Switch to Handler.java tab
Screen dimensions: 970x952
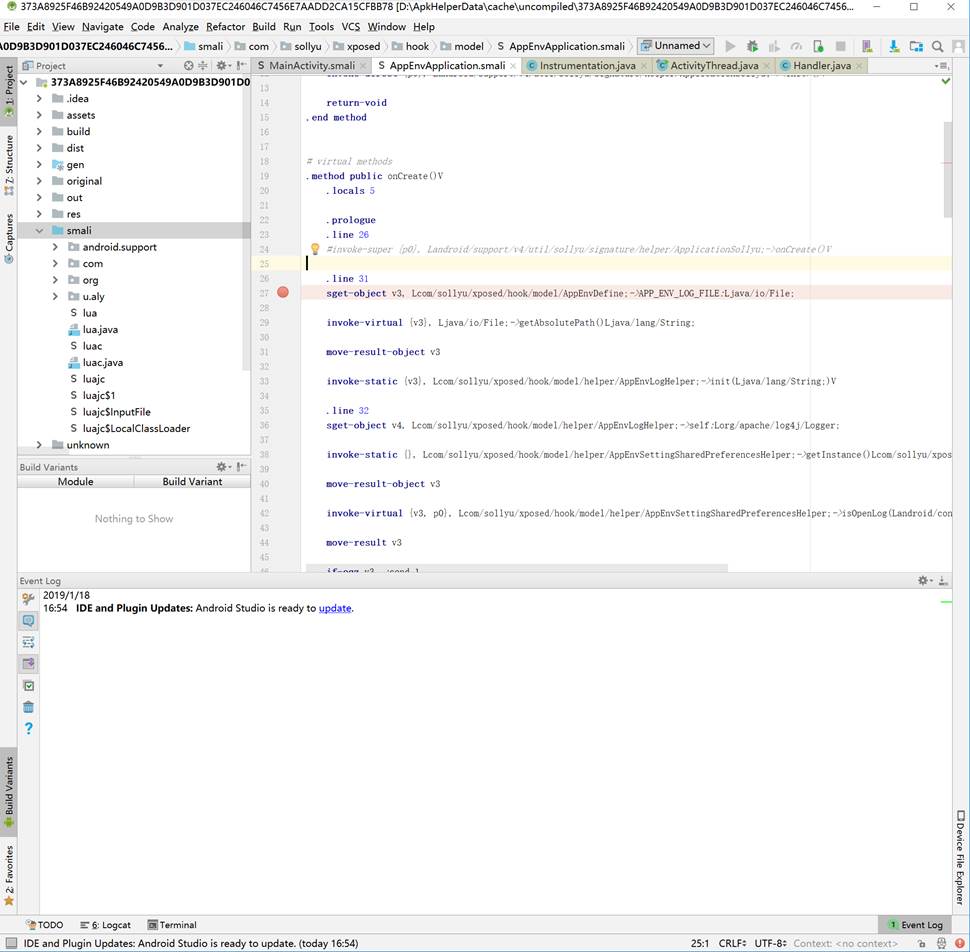[x=822, y=66]
